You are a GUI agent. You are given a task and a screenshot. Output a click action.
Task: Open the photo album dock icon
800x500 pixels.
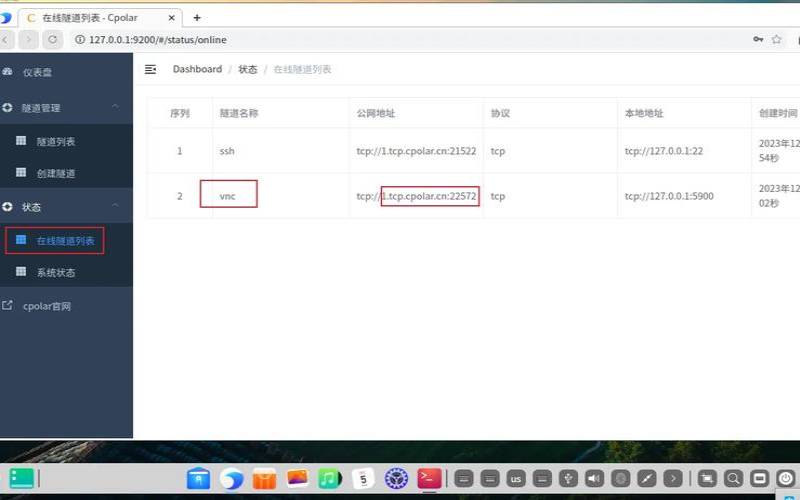click(x=297, y=479)
